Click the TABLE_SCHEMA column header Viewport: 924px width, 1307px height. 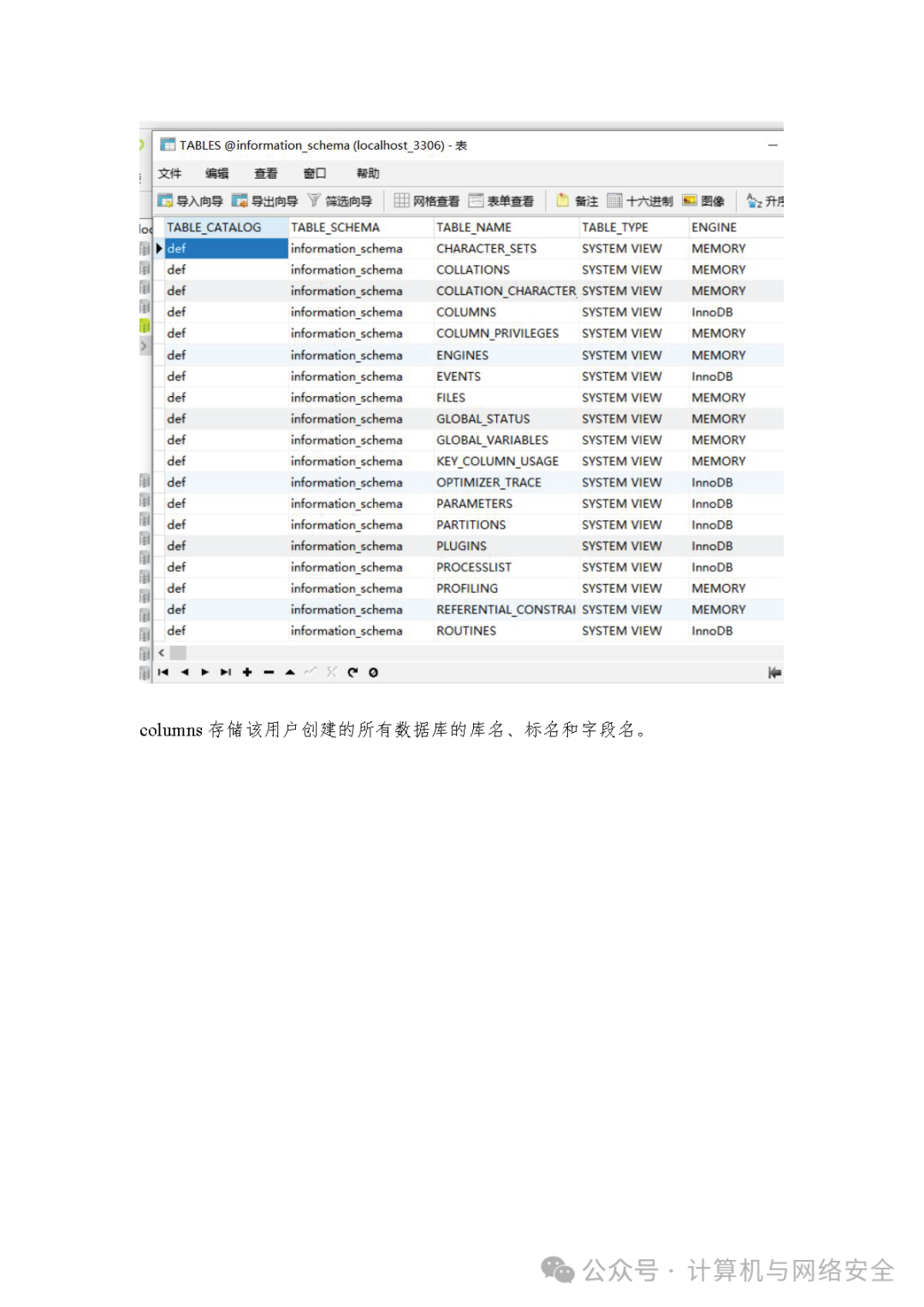tap(361, 228)
